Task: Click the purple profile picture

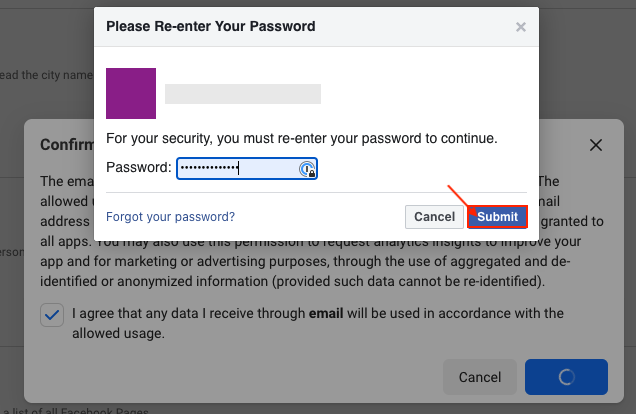Action: point(131,93)
